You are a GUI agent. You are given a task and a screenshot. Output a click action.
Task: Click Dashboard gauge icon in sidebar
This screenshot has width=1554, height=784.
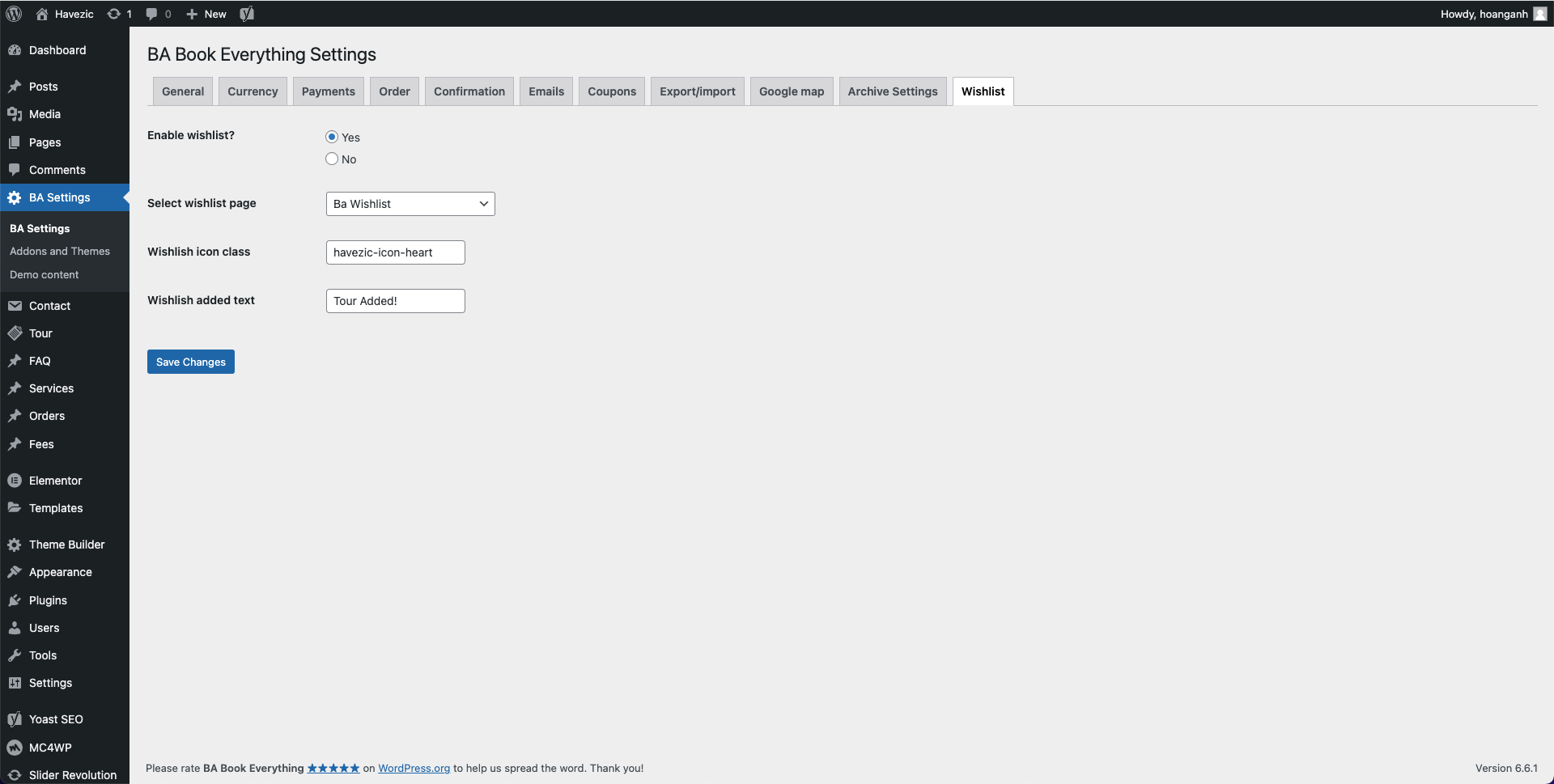tap(15, 50)
